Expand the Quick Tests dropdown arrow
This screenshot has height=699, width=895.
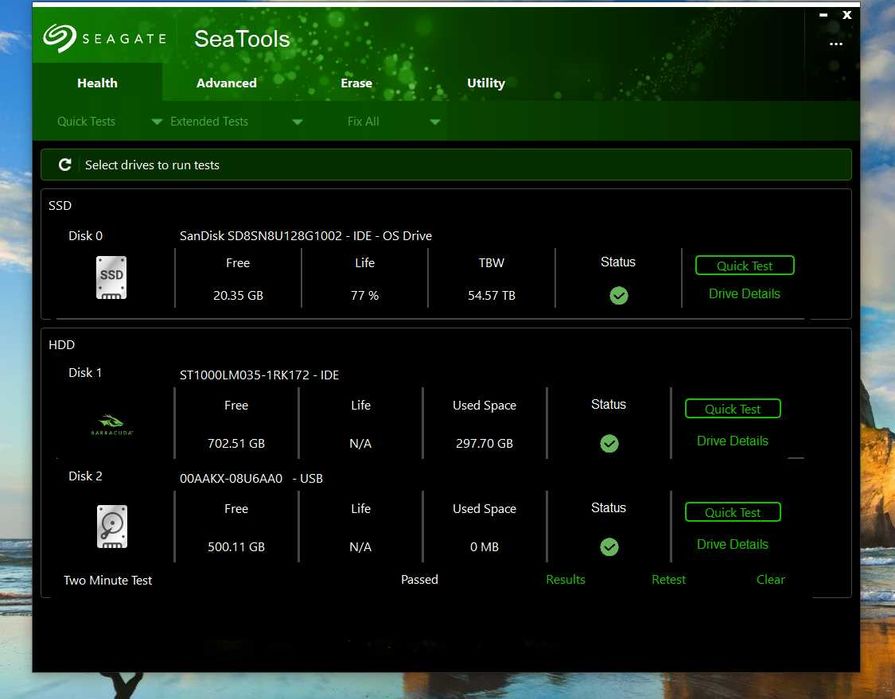[x=156, y=122]
